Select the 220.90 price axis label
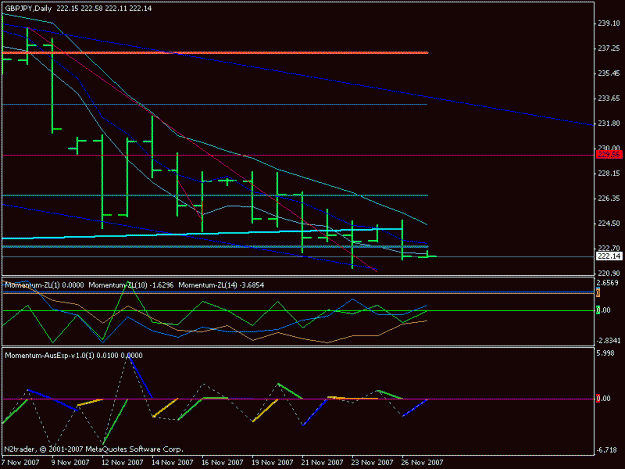This screenshot has width=625, height=469. (x=609, y=273)
